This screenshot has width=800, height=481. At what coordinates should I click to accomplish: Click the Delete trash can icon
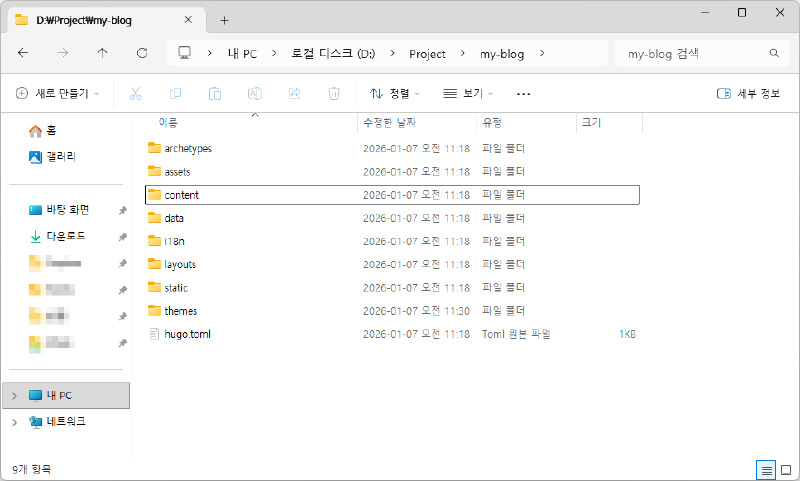coord(334,93)
